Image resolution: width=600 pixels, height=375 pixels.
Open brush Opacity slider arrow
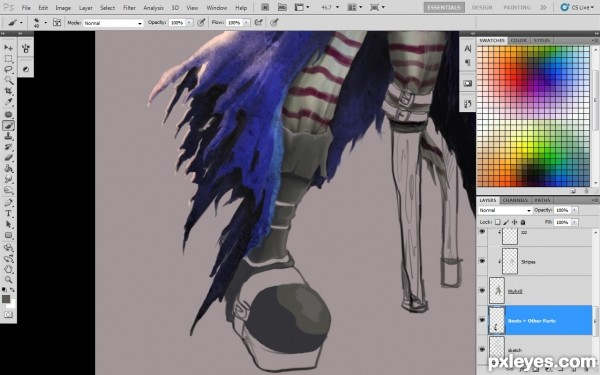[189, 23]
